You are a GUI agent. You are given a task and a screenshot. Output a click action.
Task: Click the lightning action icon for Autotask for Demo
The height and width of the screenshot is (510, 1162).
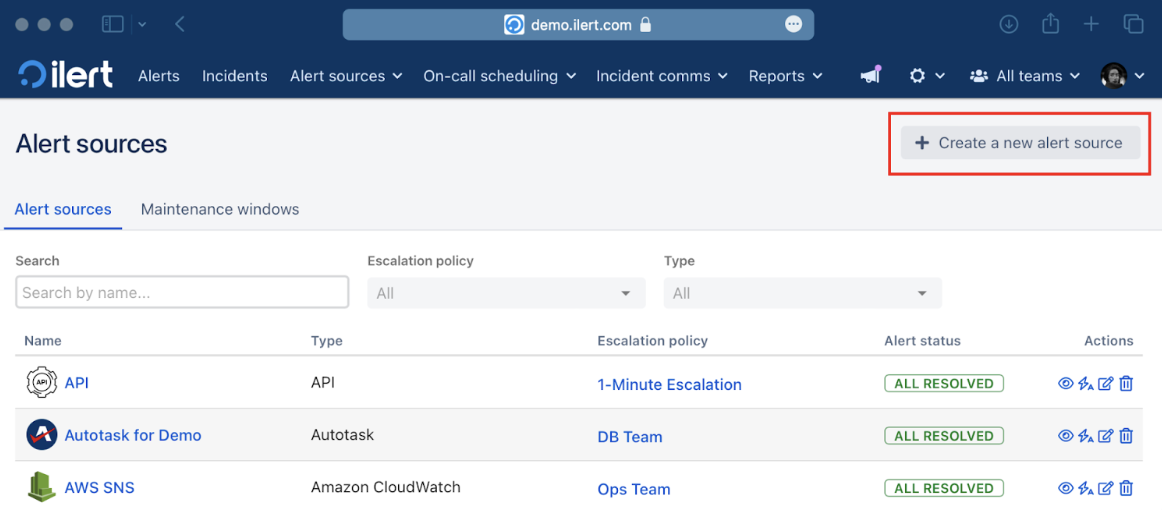[x=1086, y=436]
